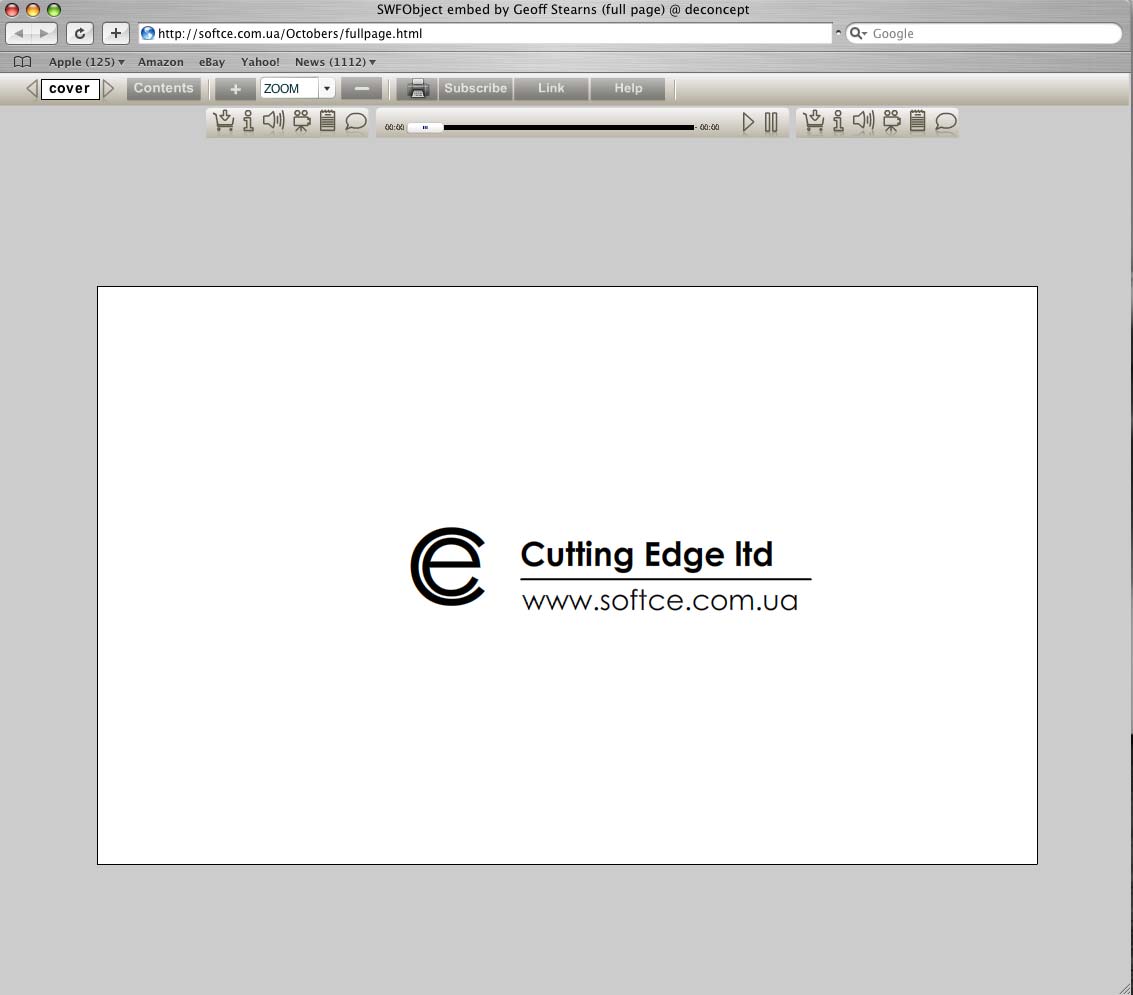This screenshot has height=995, width=1133.
Task: Open the Contents button
Action: (163, 88)
